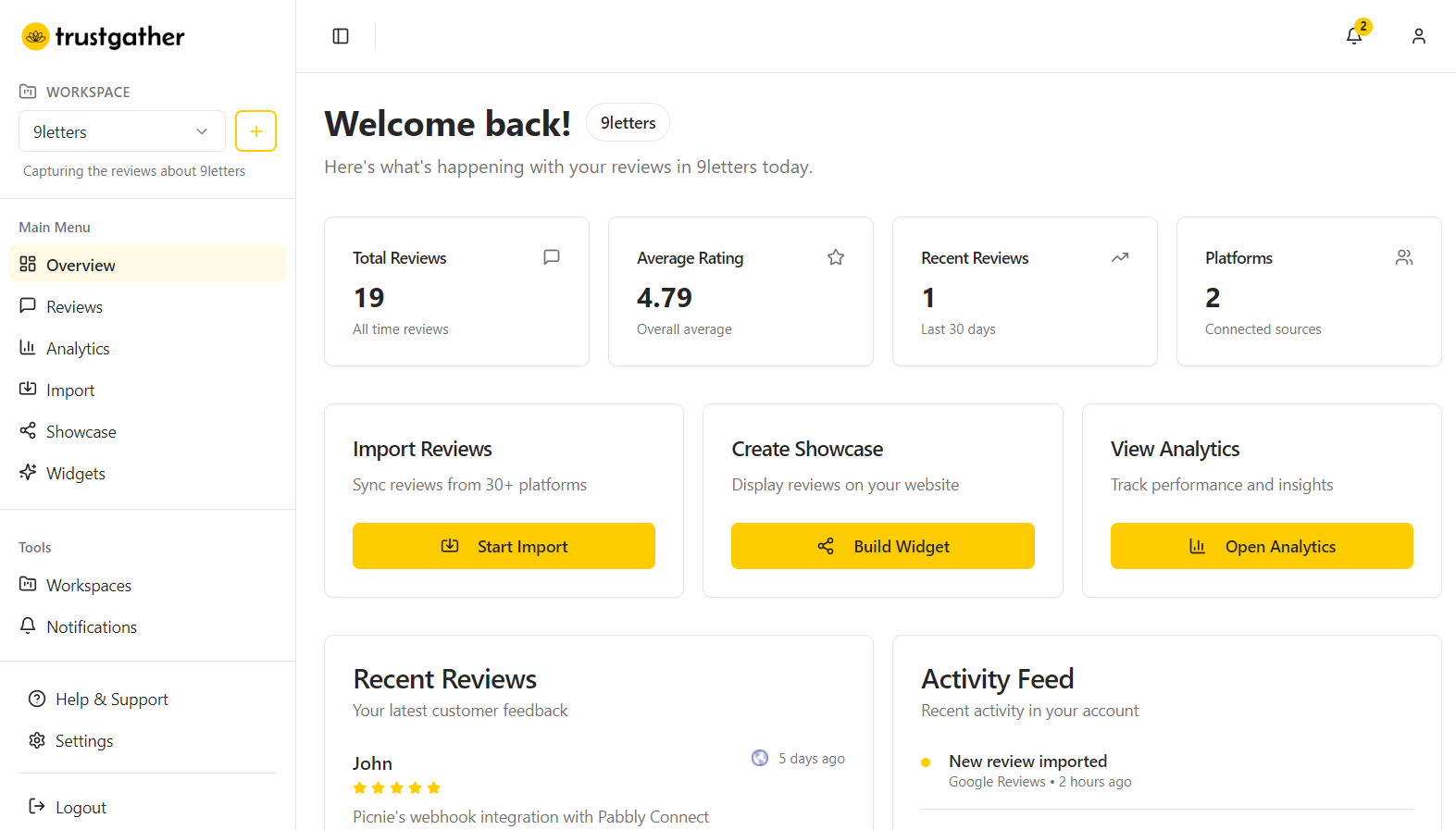Viewport: 1456px width, 830px height.
Task: Open Import from the sidebar
Action: (x=148, y=390)
